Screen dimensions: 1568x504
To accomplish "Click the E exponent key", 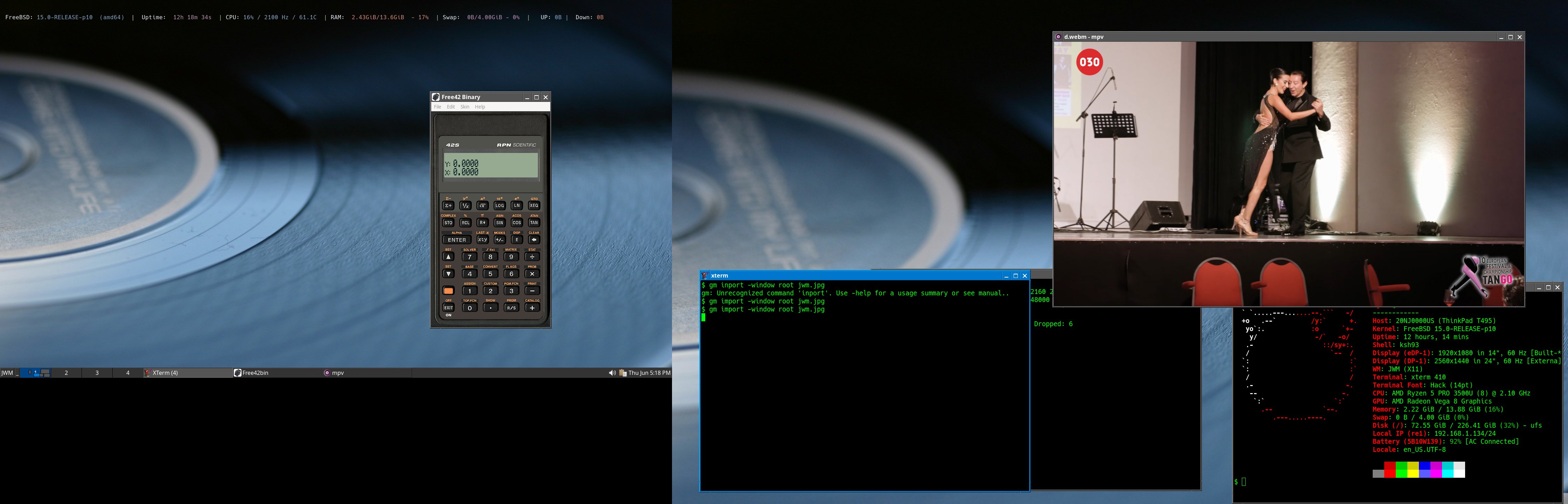I will click(x=517, y=240).
